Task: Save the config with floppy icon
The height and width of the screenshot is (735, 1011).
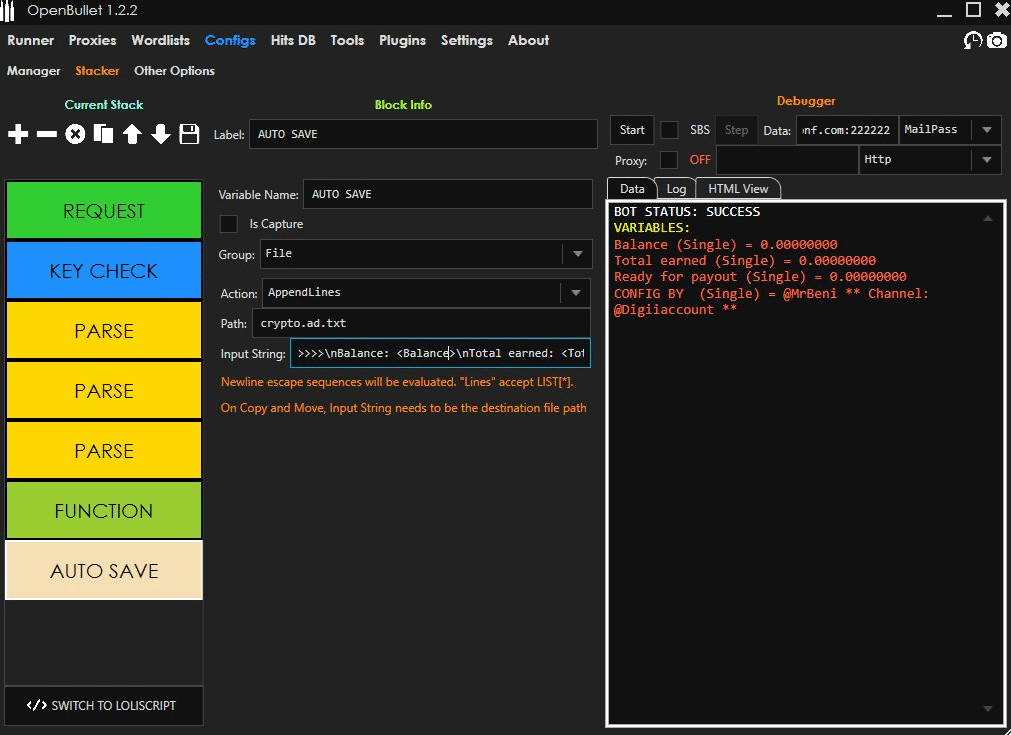Action: pos(189,134)
